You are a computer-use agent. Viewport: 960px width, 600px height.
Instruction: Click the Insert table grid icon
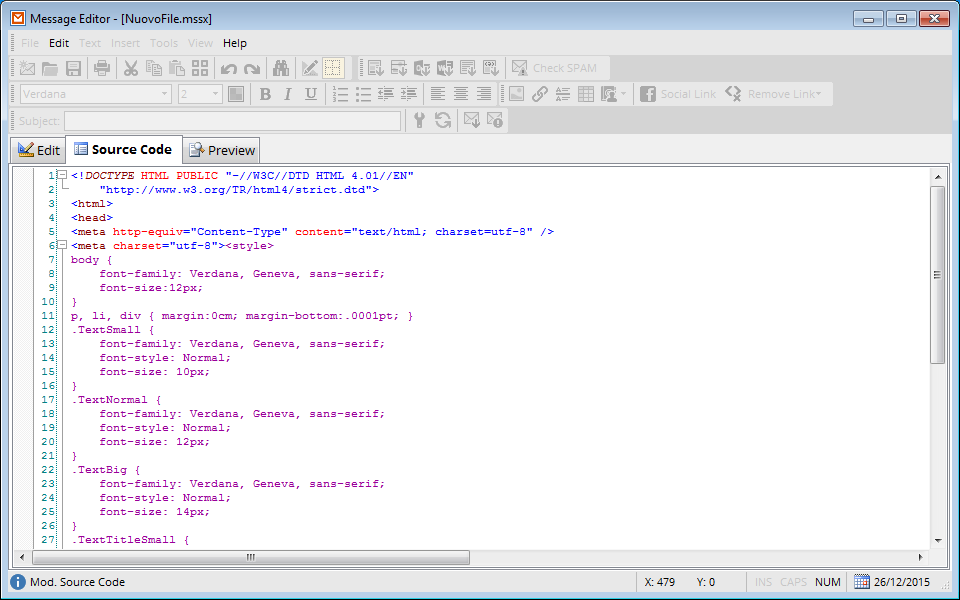click(585, 94)
